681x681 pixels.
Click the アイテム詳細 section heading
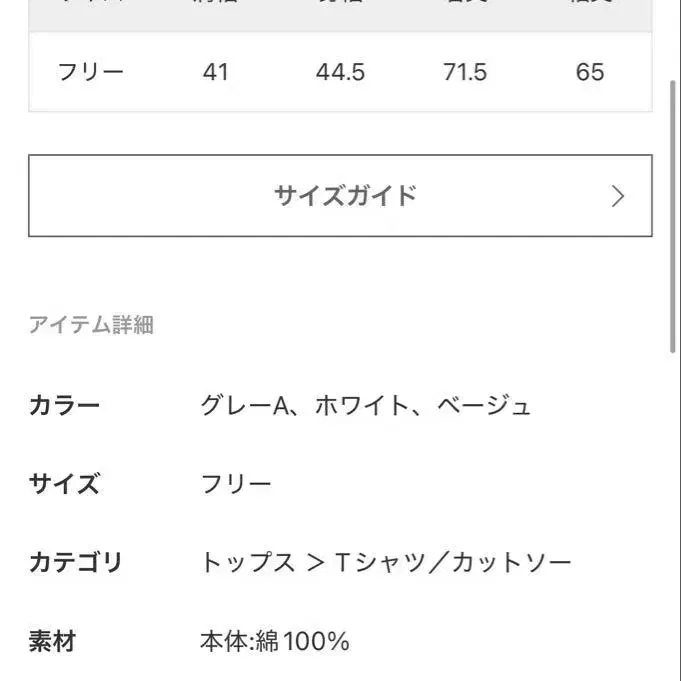pyautogui.click(x=91, y=325)
